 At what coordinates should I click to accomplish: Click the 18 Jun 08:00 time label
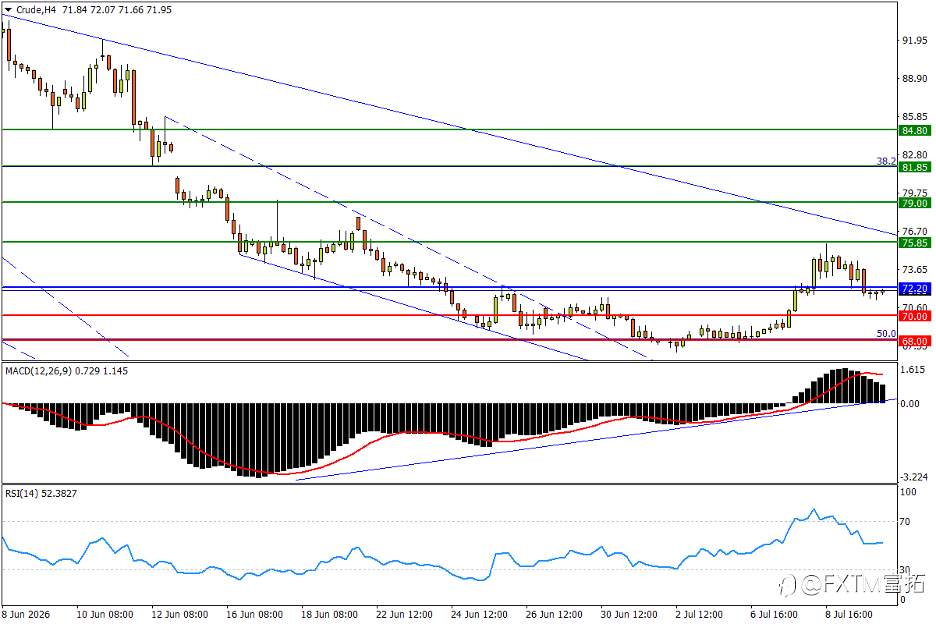[330, 614]
